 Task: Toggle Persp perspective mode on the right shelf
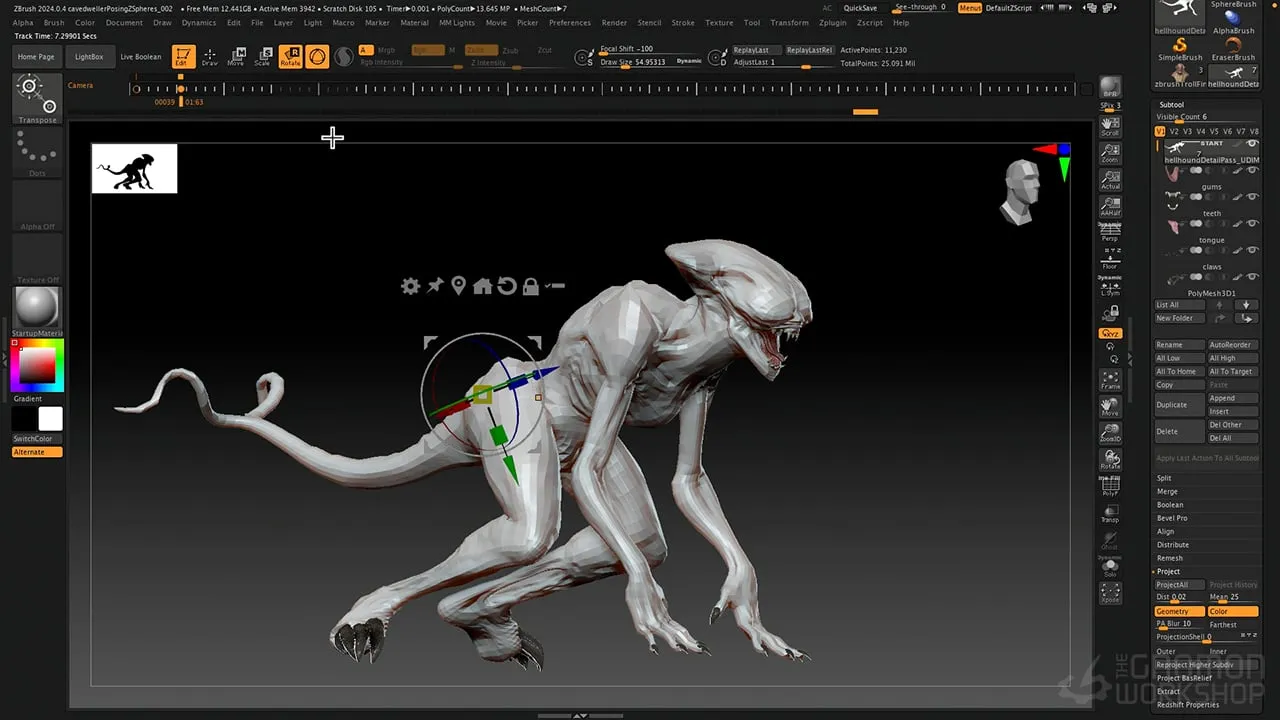coord(1110,232)
